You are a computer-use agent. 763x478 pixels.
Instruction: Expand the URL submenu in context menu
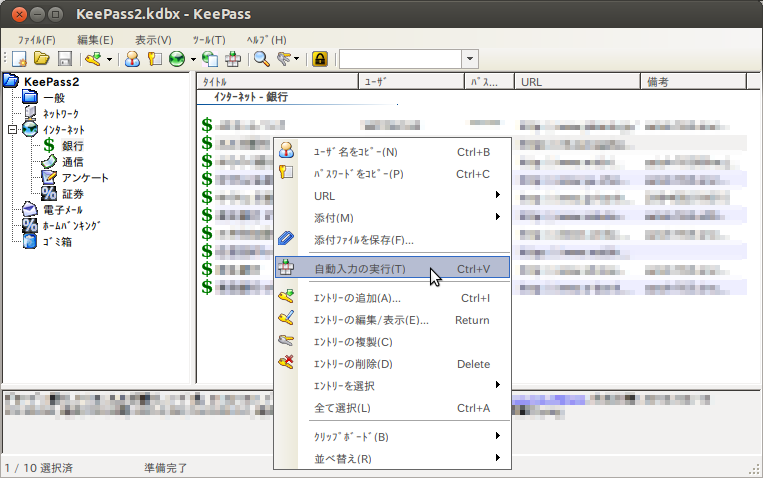392,196
